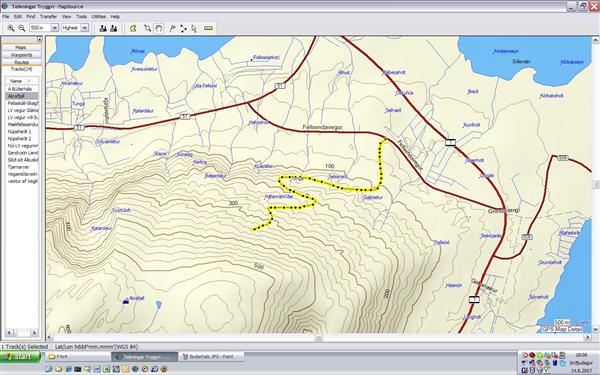Click the Windows Start button
This screenshot has width=600, height=375.
tap(20, 357)
